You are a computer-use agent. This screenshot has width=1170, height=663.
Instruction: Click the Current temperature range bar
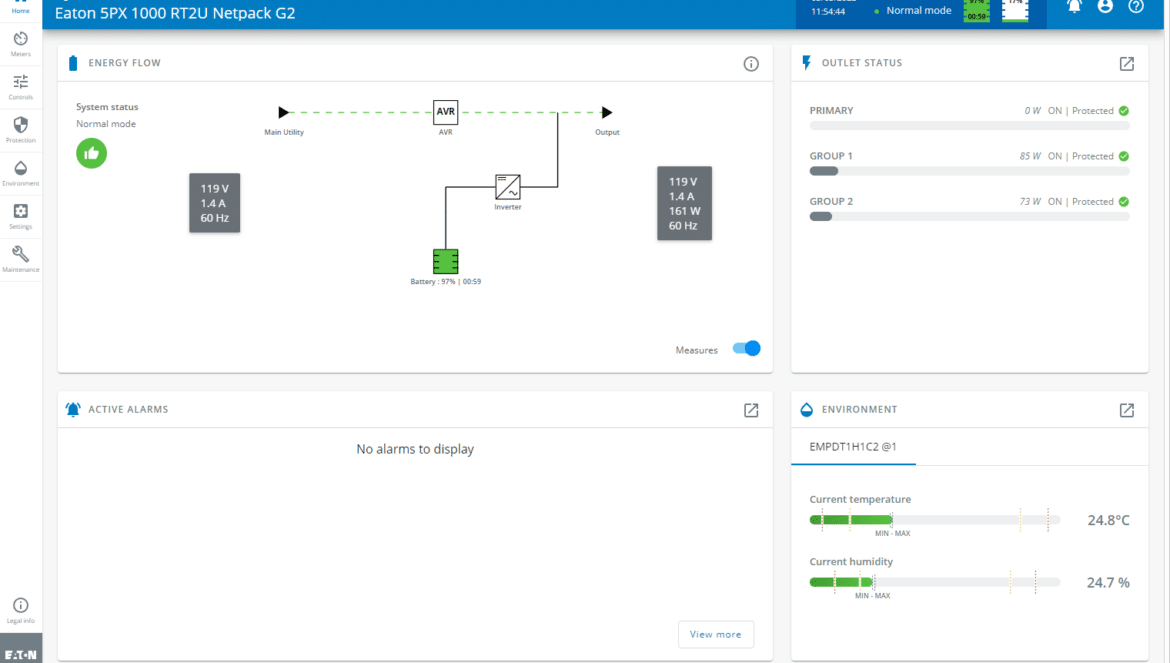935,520
